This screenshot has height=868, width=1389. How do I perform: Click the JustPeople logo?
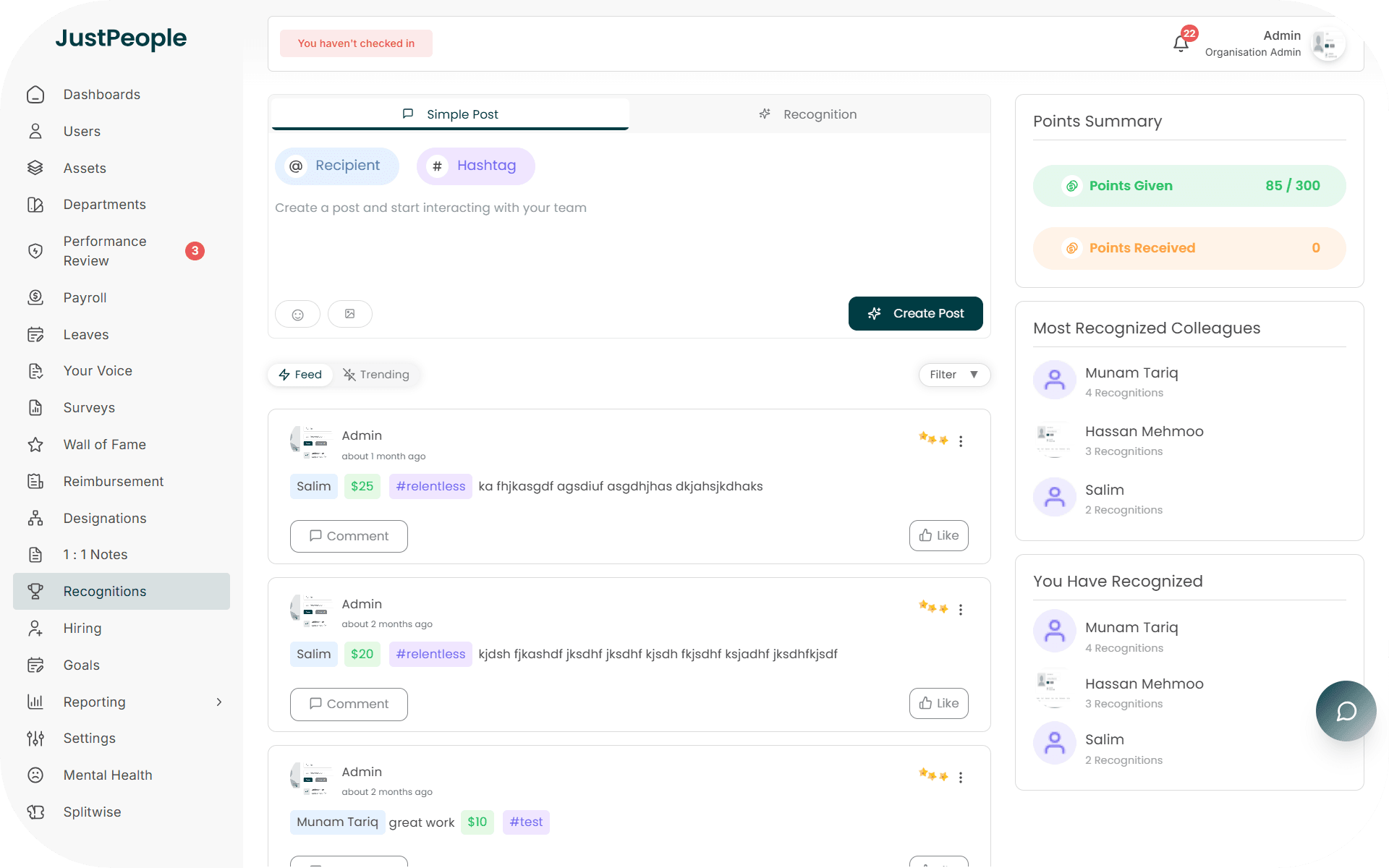[x=121, y=38]
